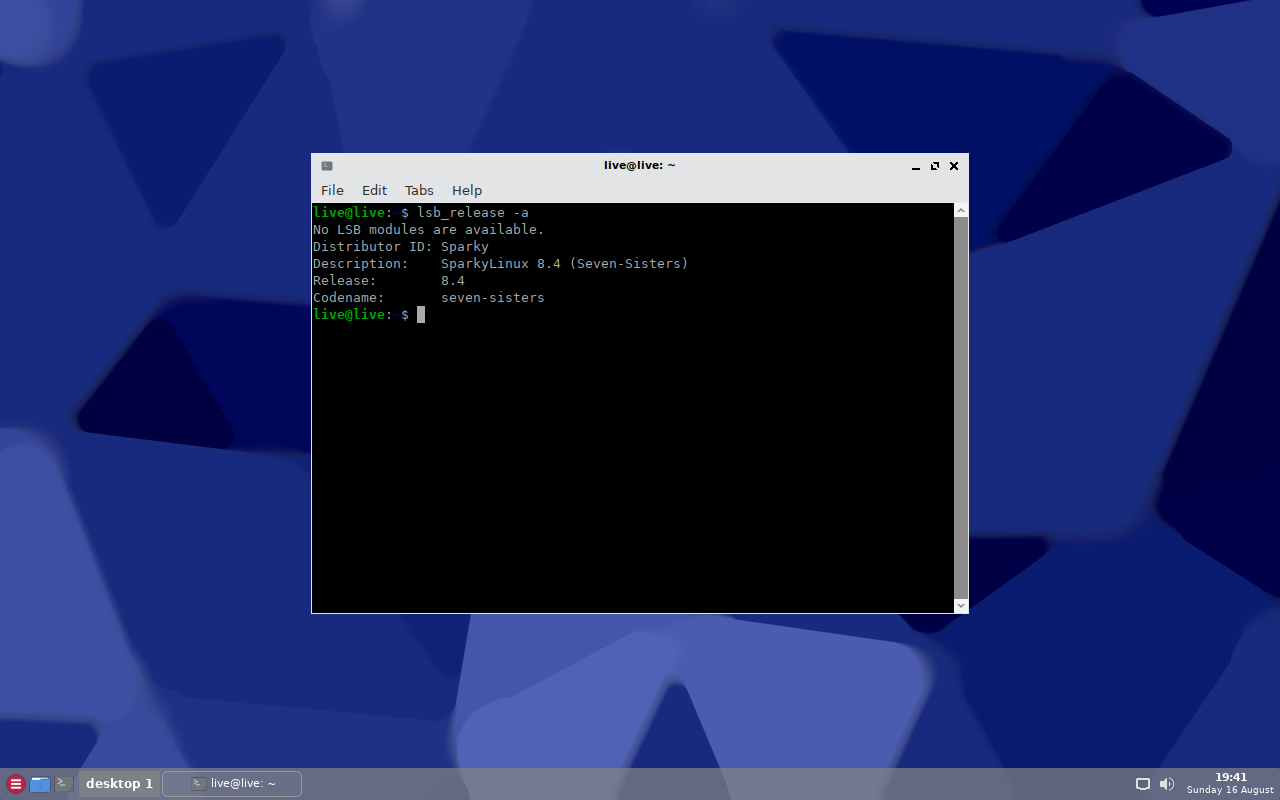This screenshot has height=800, width=1280.
Task: Click the 'Distributor ID: Sparky' output line
Action: tap(401, 247)
